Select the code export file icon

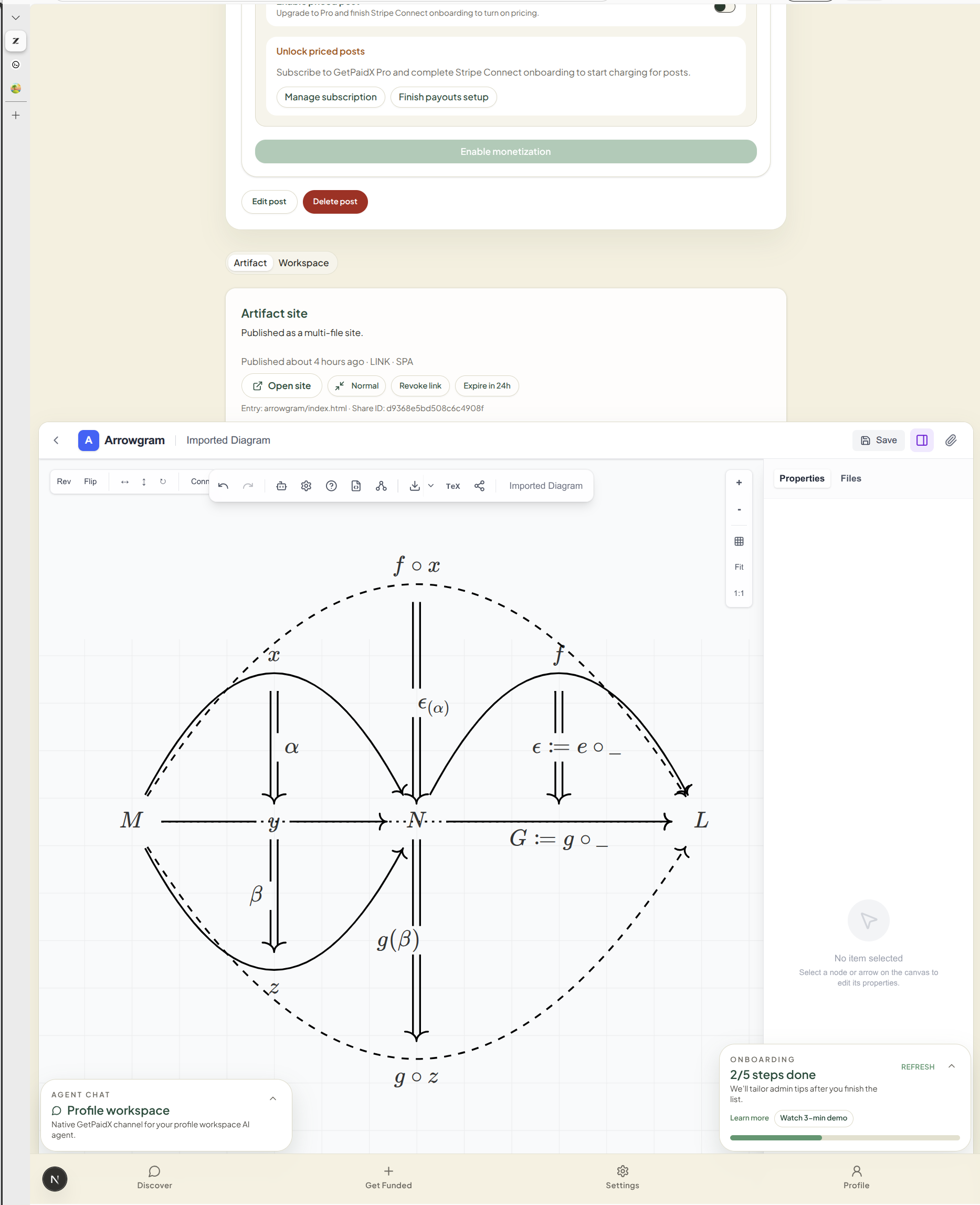356,486
